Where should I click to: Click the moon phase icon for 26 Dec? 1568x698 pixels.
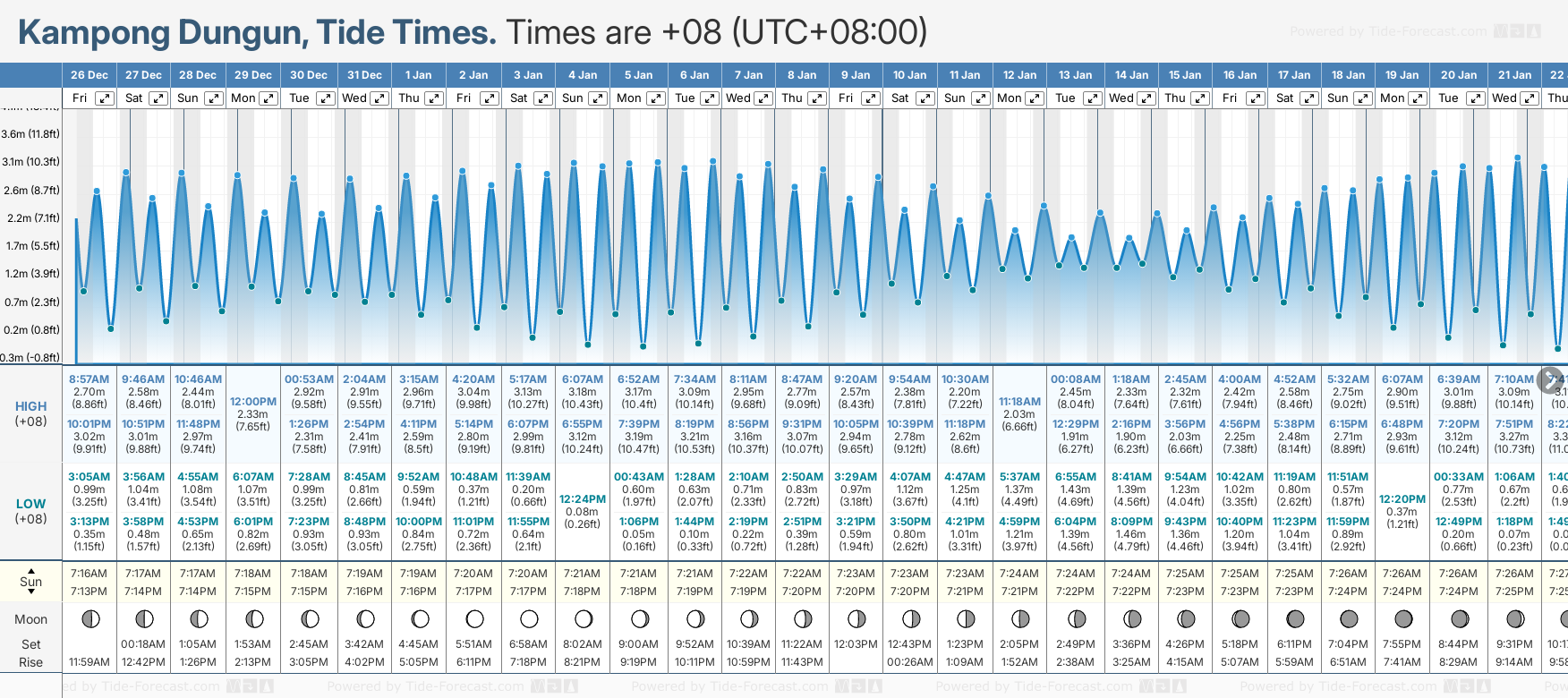click(x=89, y=618)
